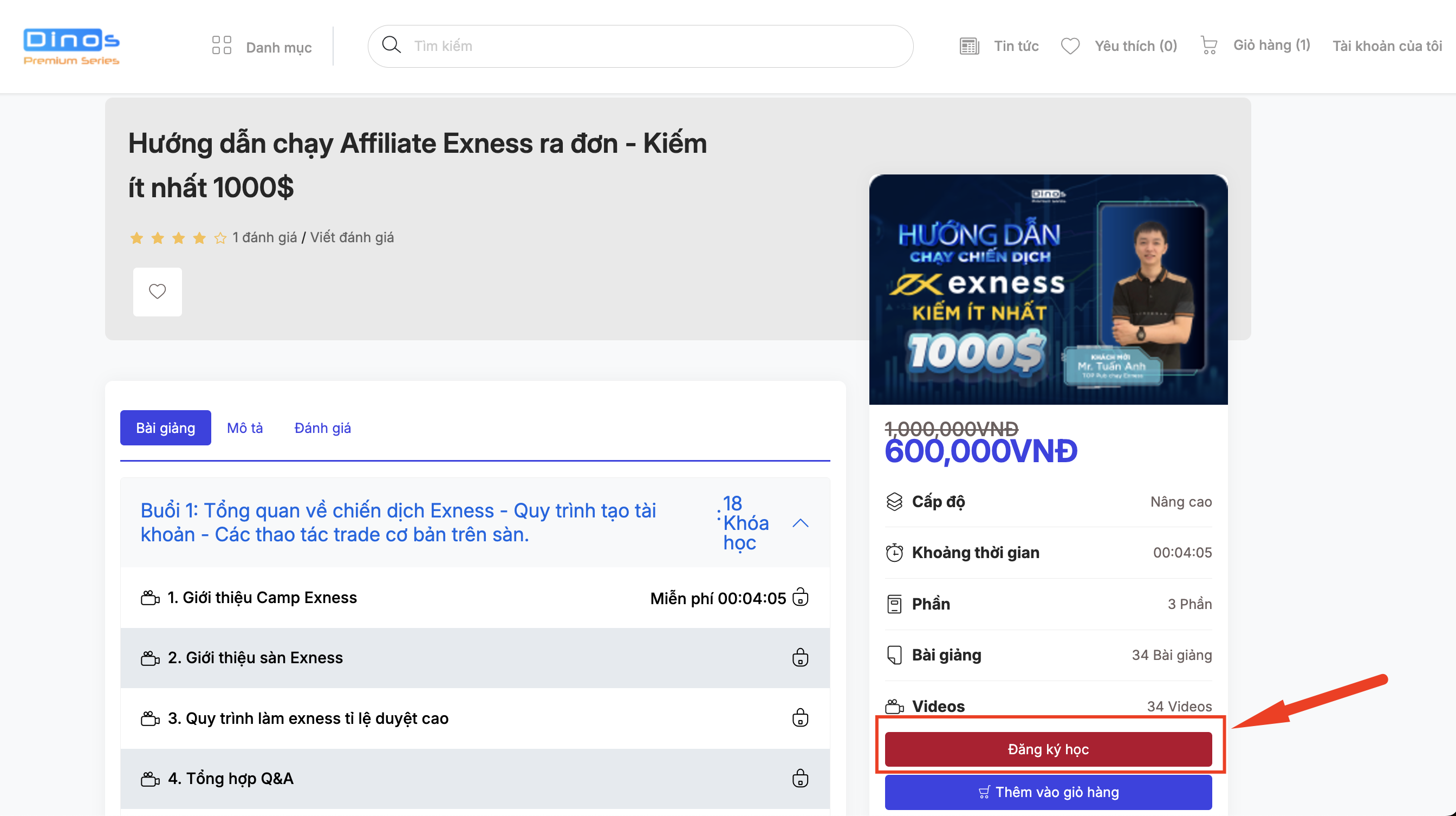
Task: Click the Khoảng thời gian clock icon
Action: [x=894, y=553]
